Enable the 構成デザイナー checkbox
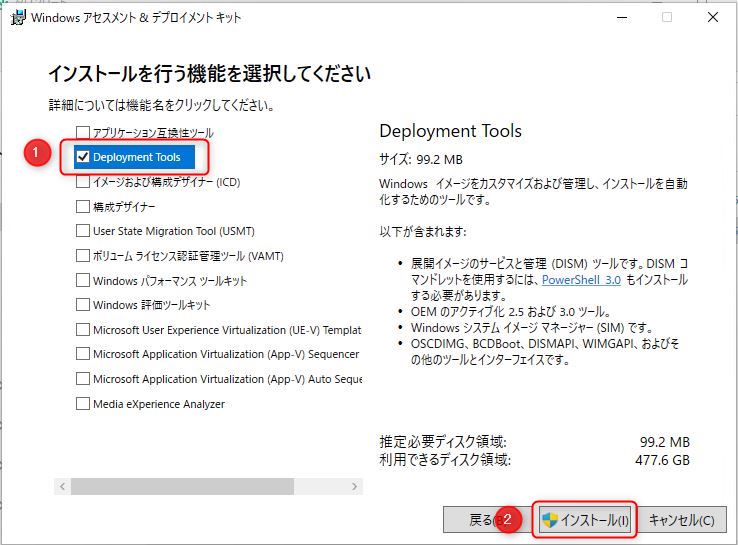Image resolution: width=738 pixels, height=545 pixels. [83, 206]
